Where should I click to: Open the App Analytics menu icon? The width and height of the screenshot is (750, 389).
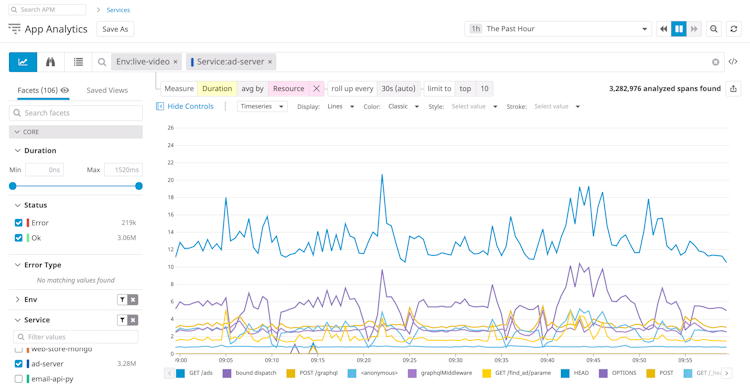pos(14,29)
